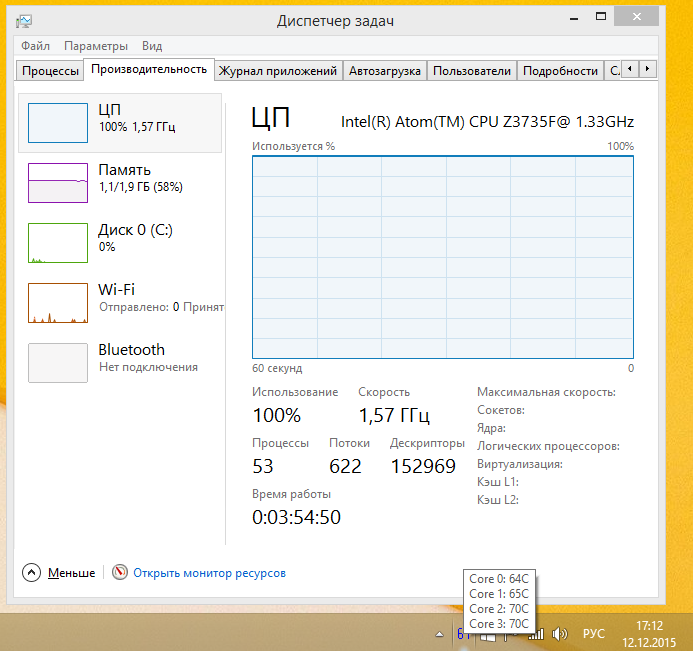Image resolution: width=693 pixels, height=651 pixels.
Task: Close the Диспетчер задач window
Action: tap(636, 17)
